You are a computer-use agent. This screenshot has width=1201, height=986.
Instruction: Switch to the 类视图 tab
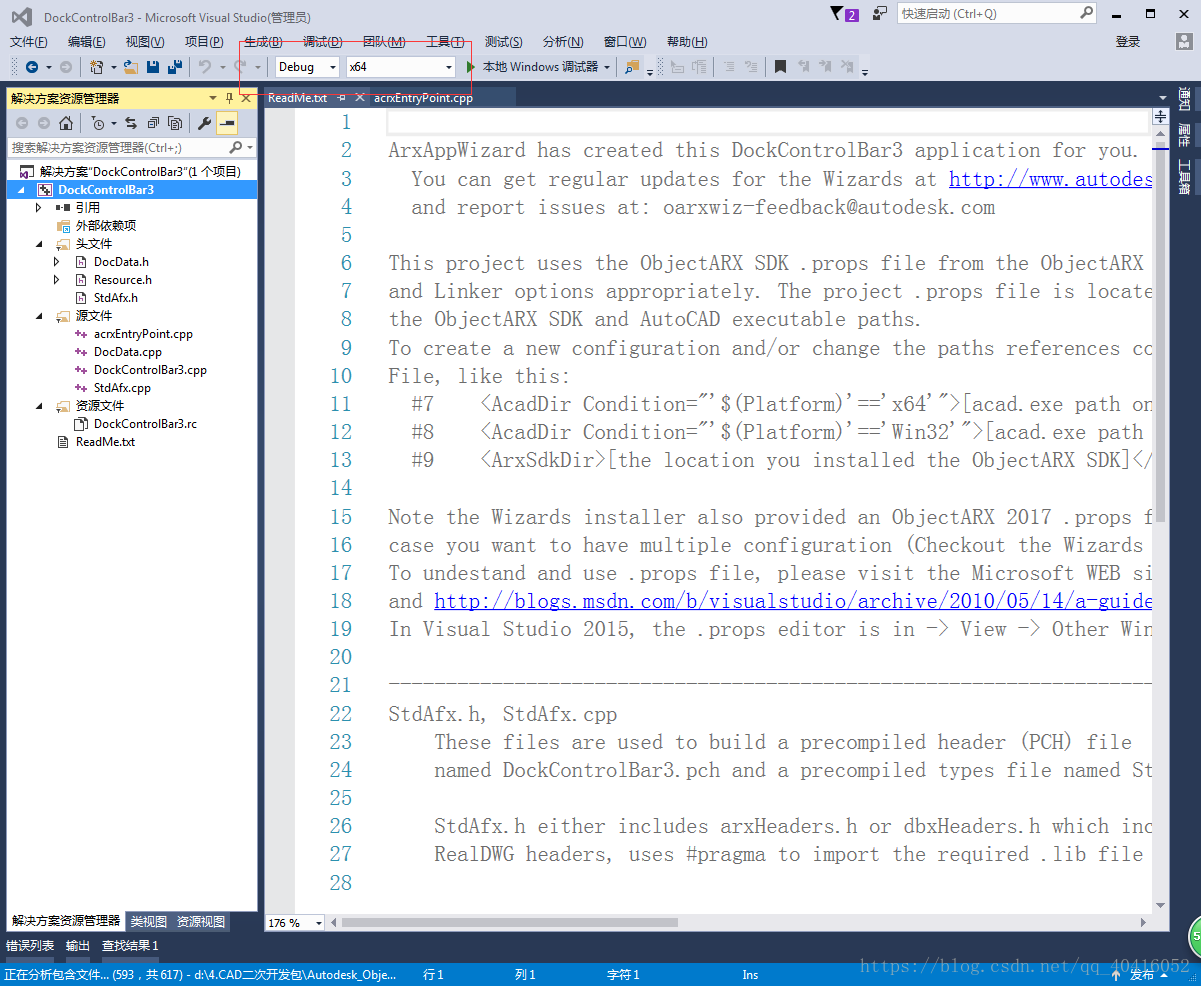click(148, 921)
